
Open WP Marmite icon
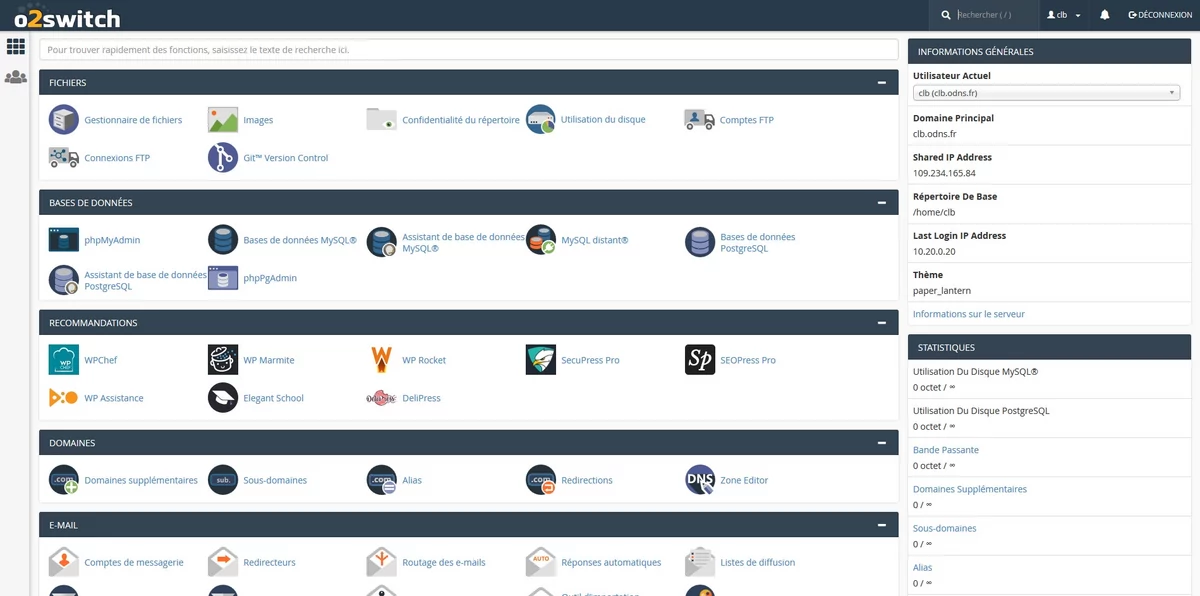pyautogui.click(x=223, y=360)
